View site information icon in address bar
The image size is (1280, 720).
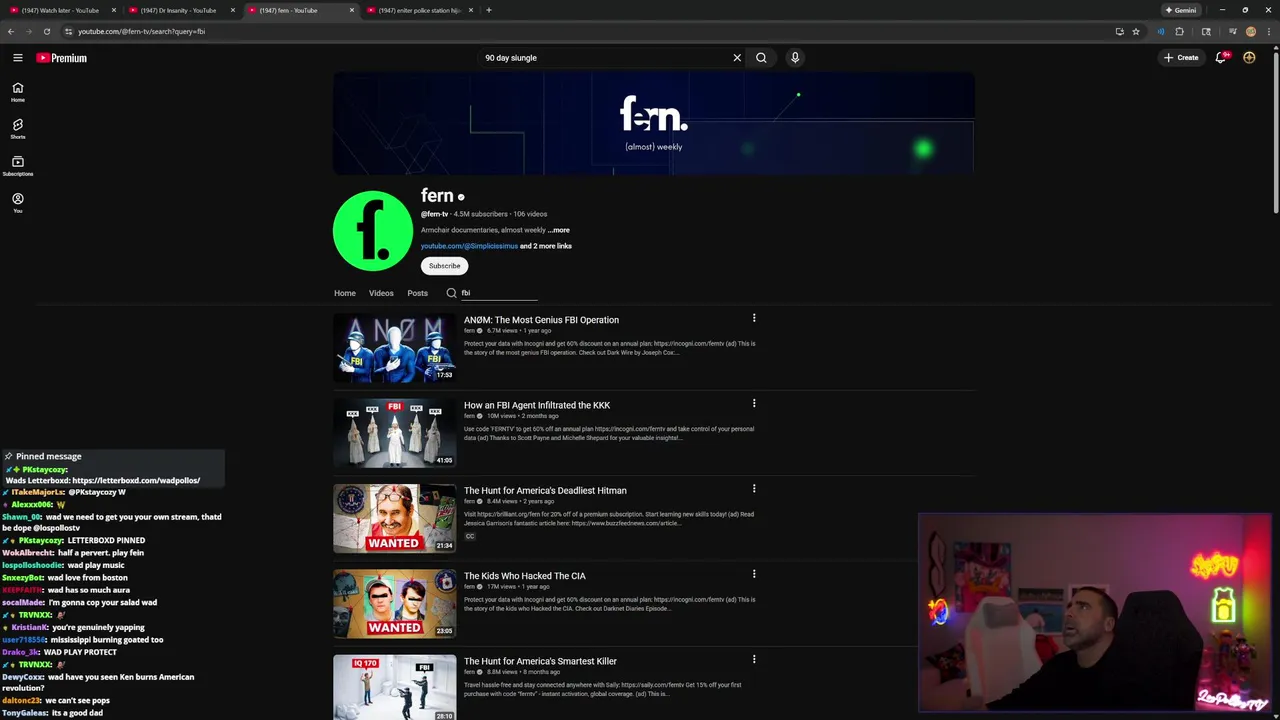point(68,31)
